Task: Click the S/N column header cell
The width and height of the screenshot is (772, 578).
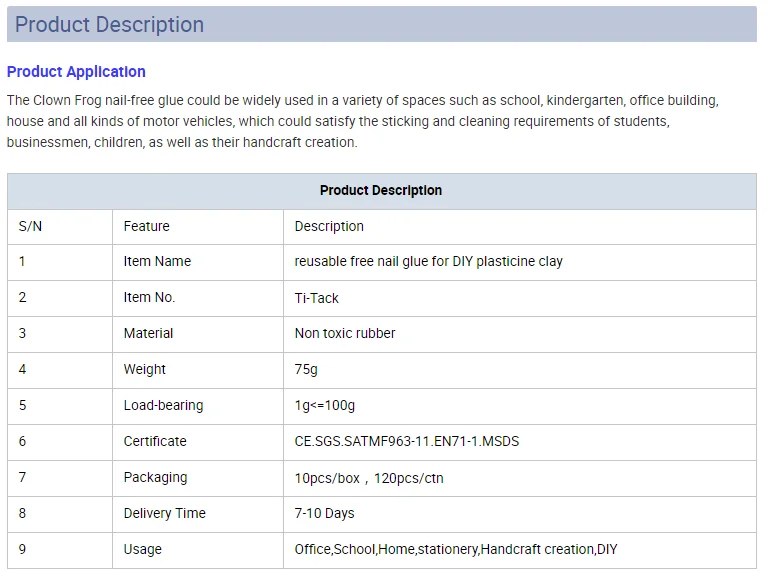Action: coord(60,226)
